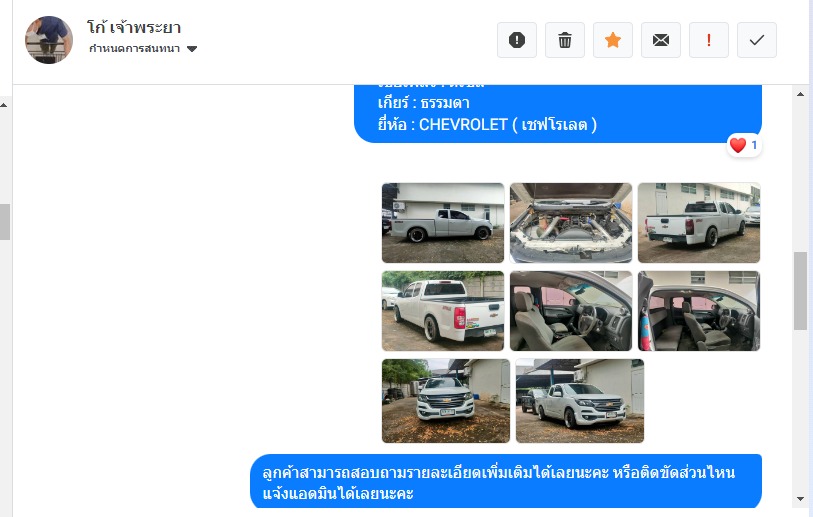Click the chat scroll down arrow

pyautogui.click(x=801, y=499)
